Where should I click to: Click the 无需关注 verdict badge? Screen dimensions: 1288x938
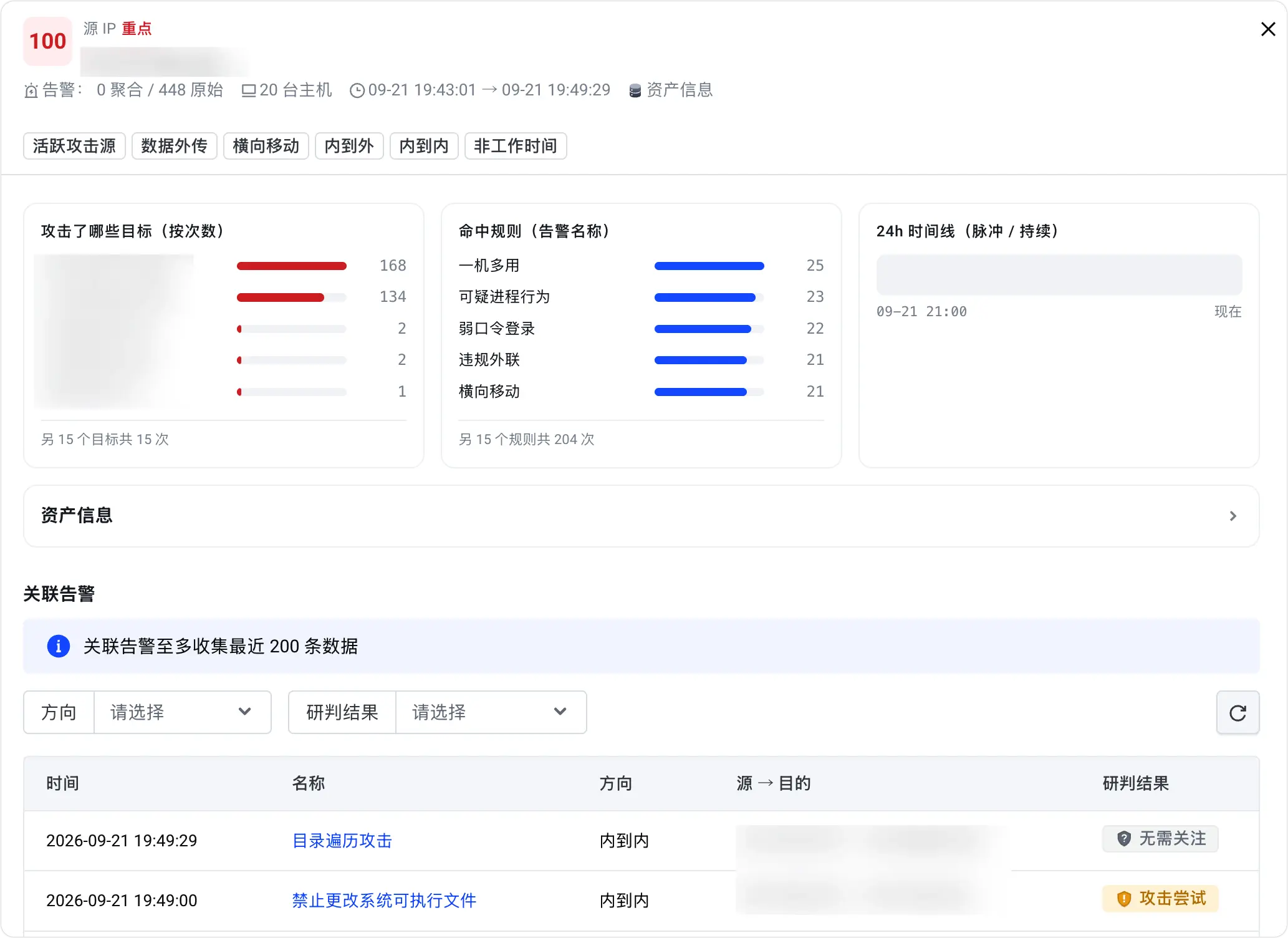(x=1160, y=839)
